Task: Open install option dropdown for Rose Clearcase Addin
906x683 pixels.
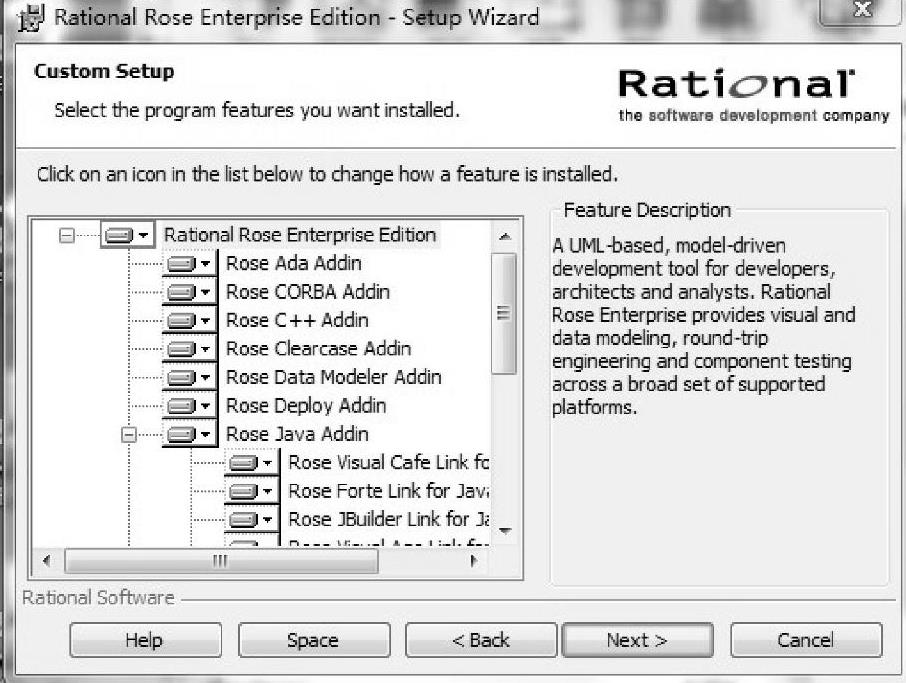Action: 190,348
